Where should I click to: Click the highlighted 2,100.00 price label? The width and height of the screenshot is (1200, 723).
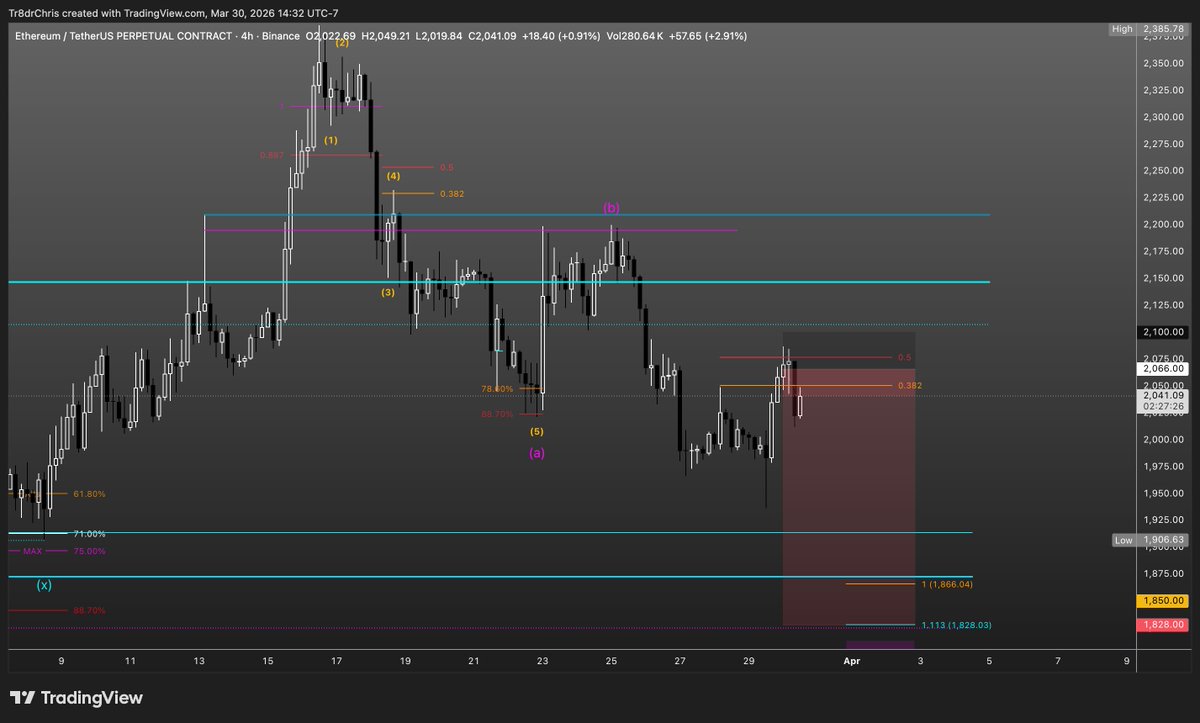click(x=1162, y=332)
